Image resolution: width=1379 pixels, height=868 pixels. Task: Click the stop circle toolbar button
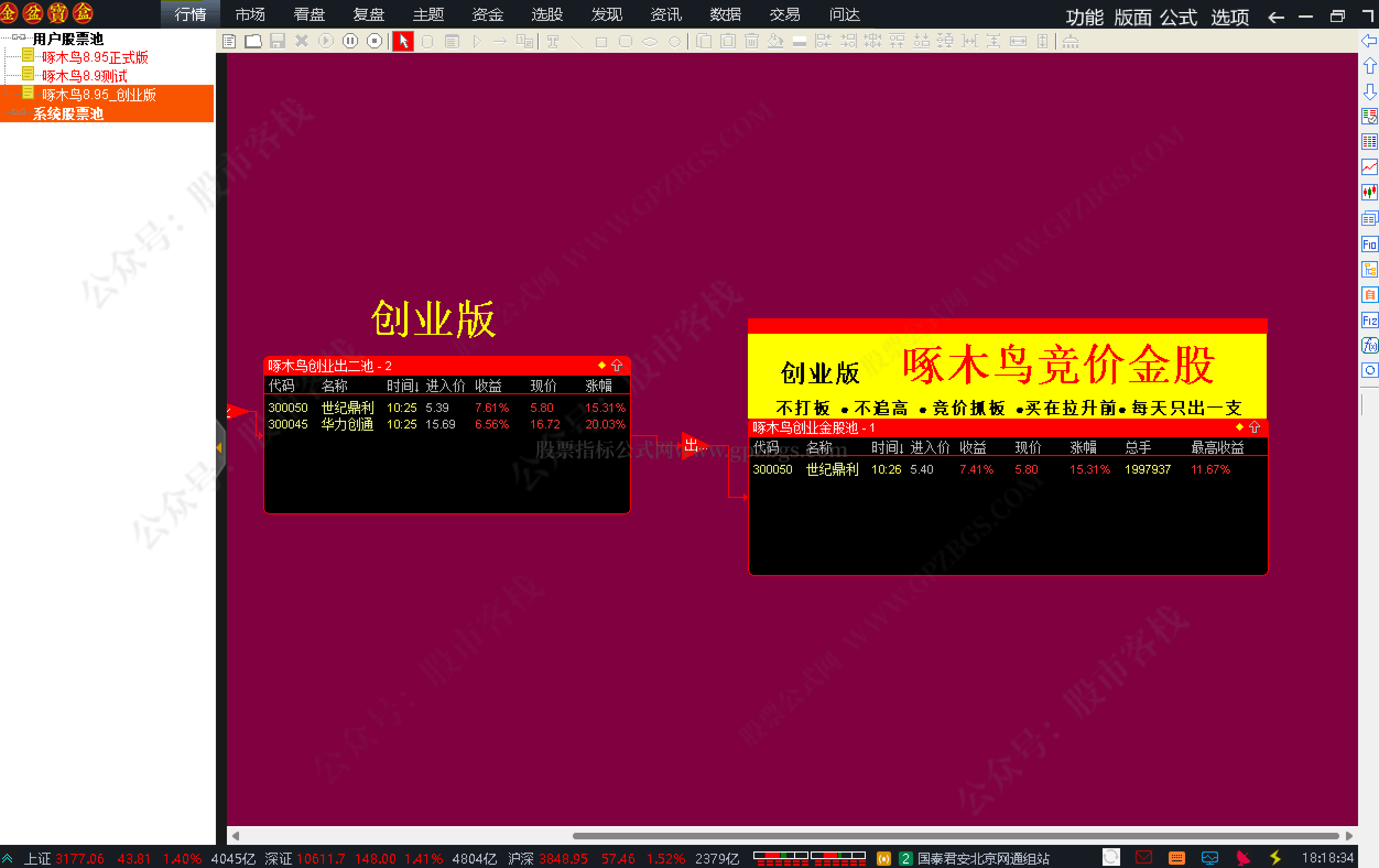click(374, 41)
